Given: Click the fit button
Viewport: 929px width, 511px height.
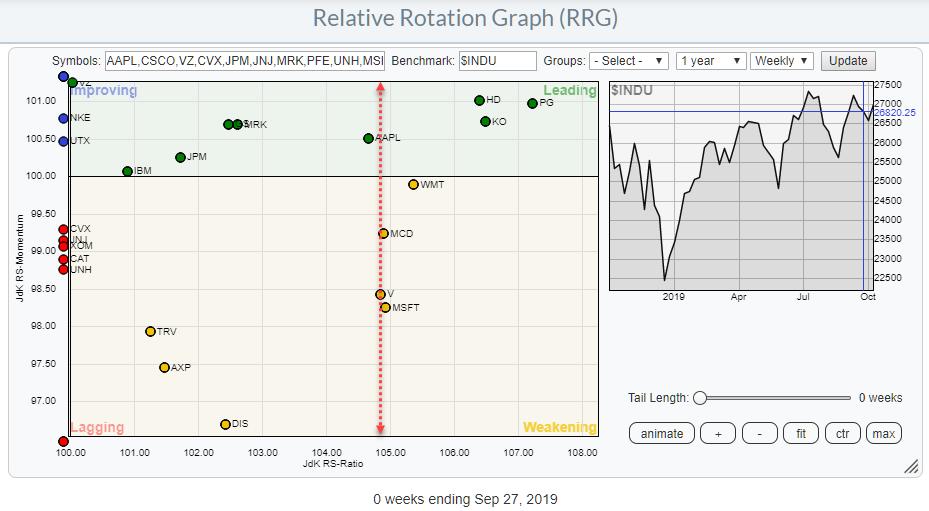Looking at the screenshot, I should click(x=801, y=433).
